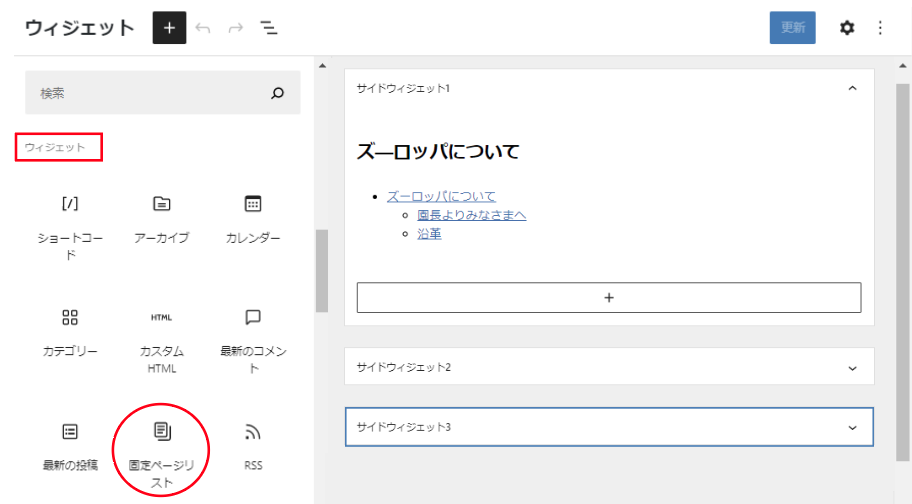Click the 更新 button
The image size is (912, 504).
[x=792, y=27]
